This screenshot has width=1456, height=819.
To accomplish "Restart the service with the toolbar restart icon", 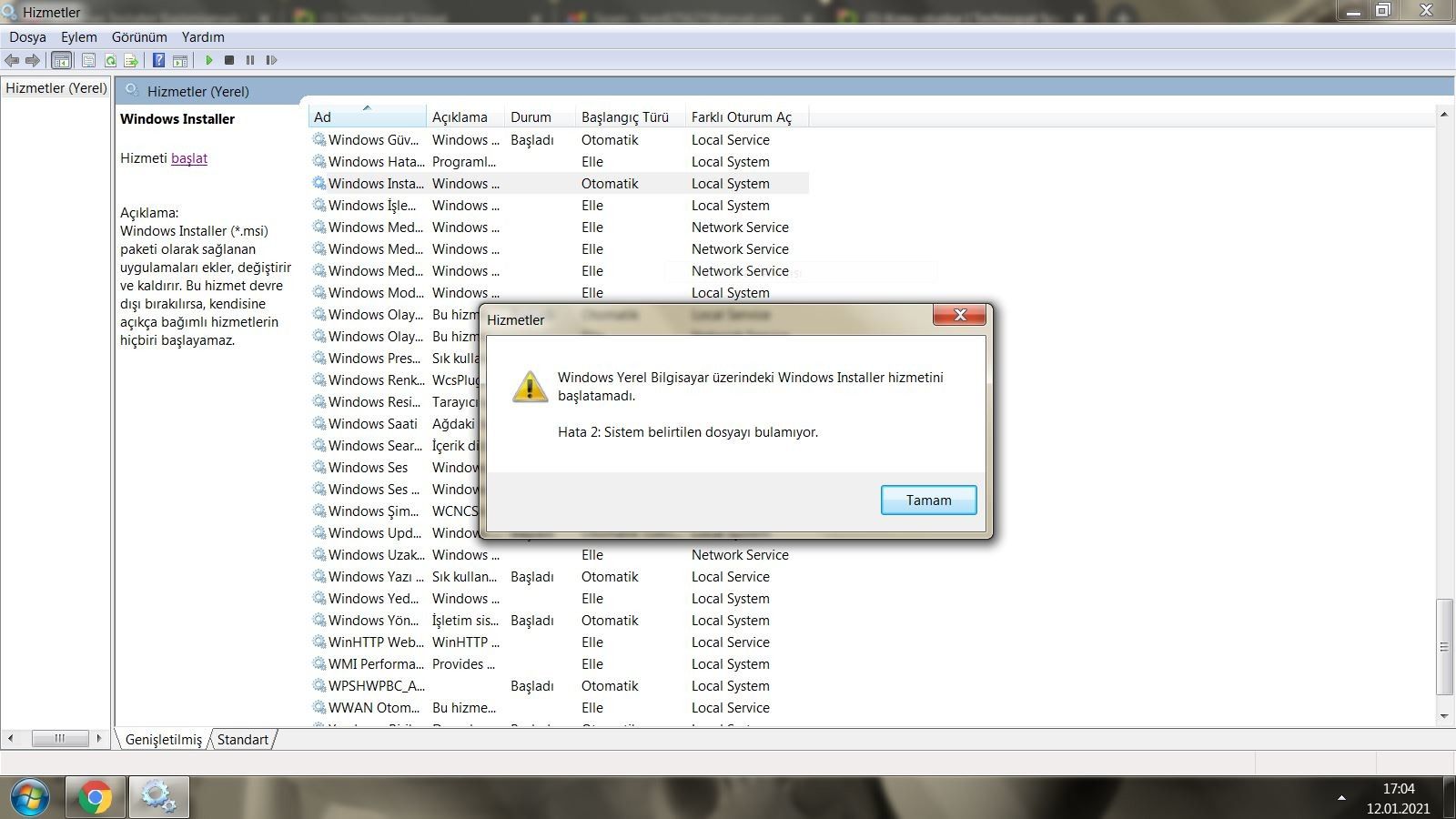I will coord(271,60).
